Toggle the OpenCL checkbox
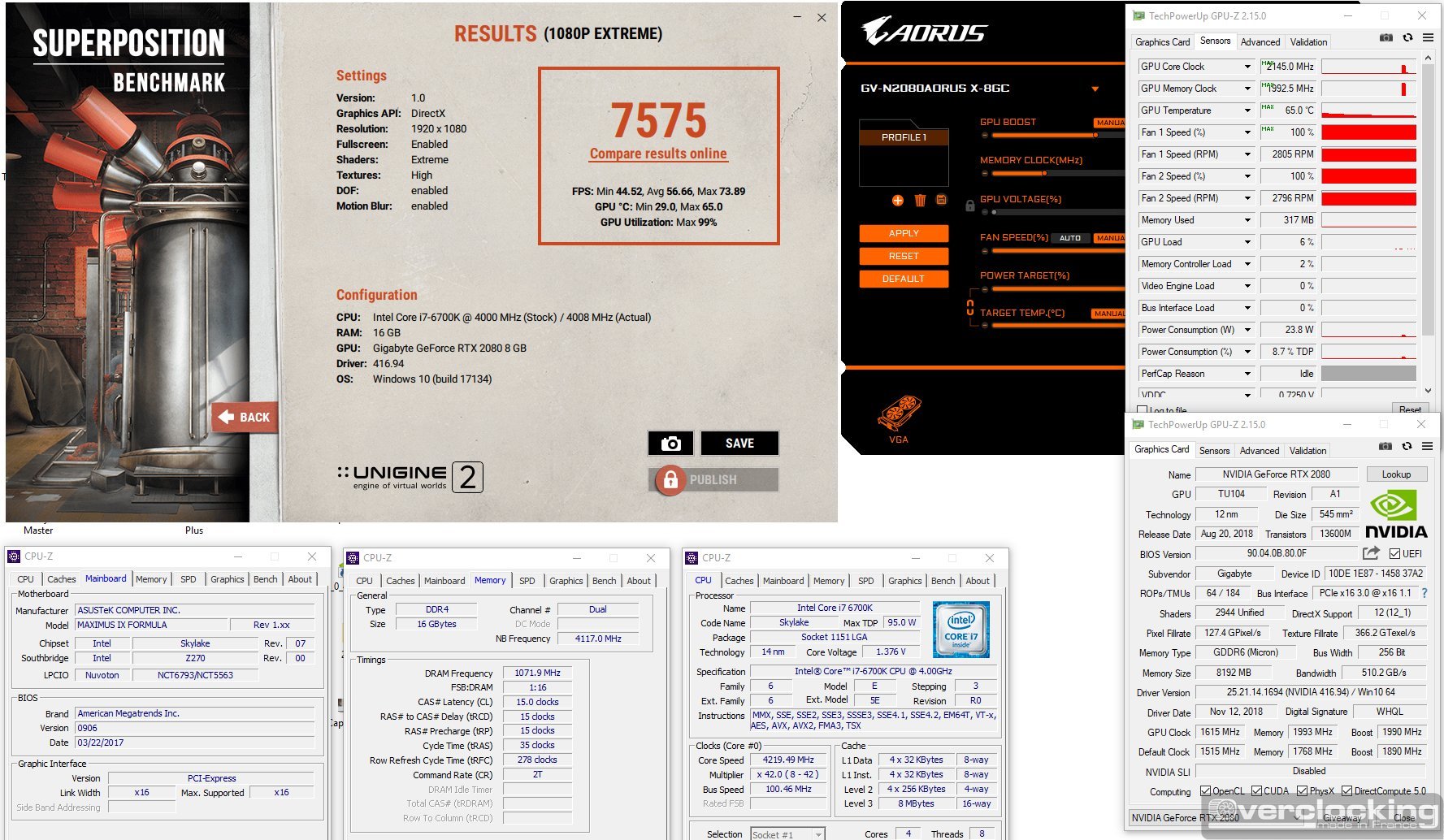Image resolution: width=1444 pixels, height=840 pixels. (x=1206, y=790)
